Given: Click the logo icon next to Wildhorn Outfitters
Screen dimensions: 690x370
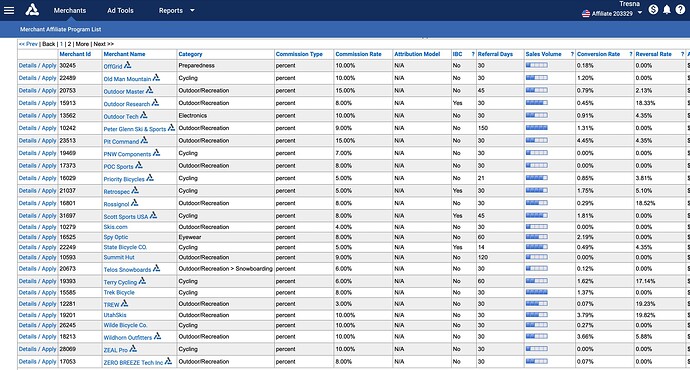Looking at the screenshot, I should tap(158, 336).
